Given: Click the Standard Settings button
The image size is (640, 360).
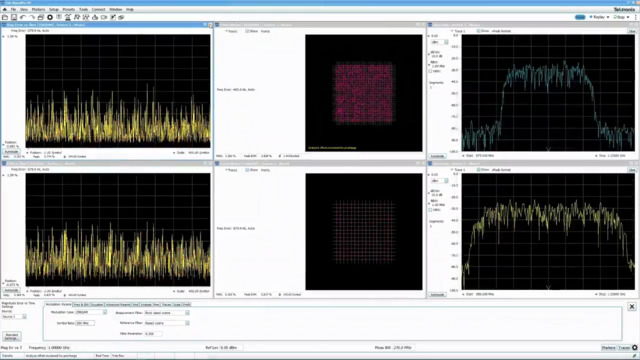Looking at the screenshot, I should pyautogui.click(x=11, y=336).
